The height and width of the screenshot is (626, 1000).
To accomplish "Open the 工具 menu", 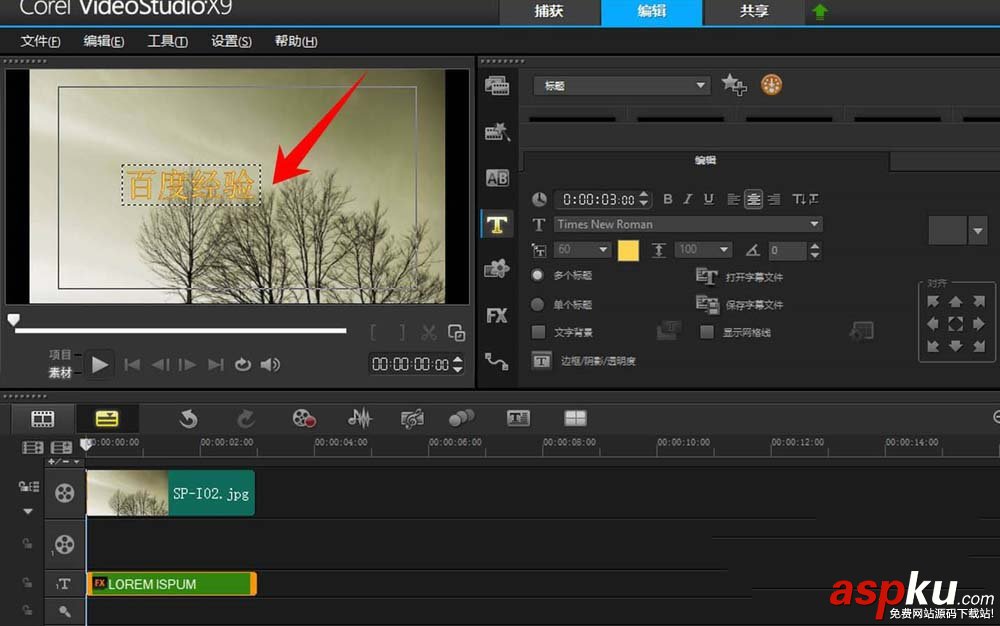I will [168, 41].
